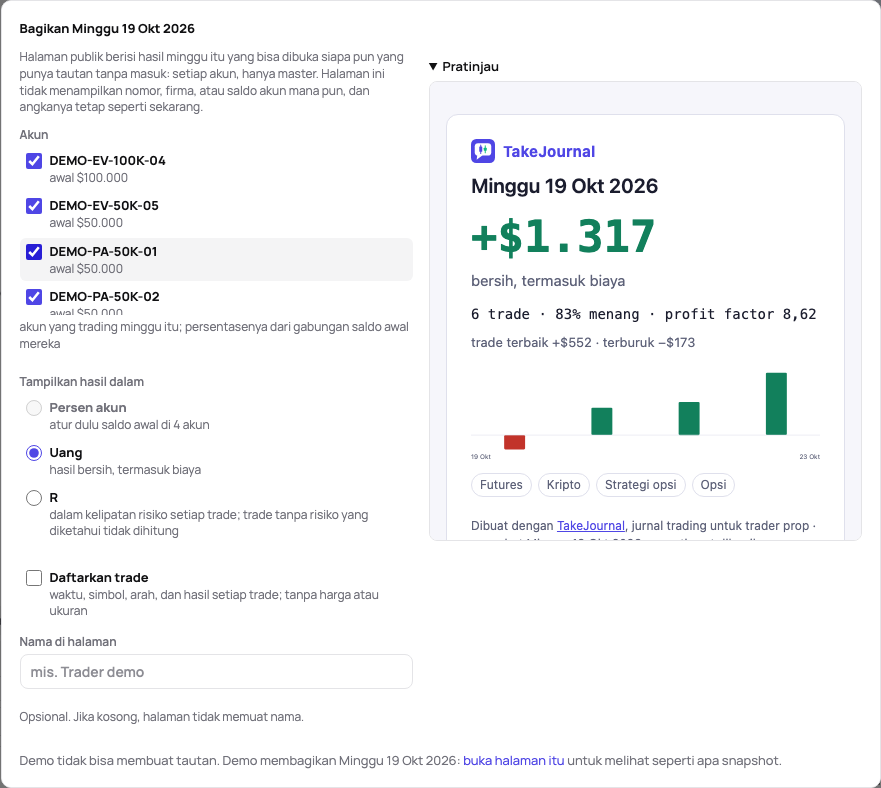Click the 'Minggu 19 Okt 2026' preview heading
881x788 pixels.
(565, 186)
